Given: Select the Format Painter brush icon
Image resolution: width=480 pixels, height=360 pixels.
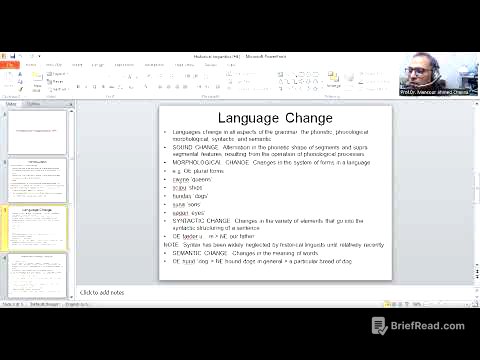Looking at the screenshot, I should [20, 89].
